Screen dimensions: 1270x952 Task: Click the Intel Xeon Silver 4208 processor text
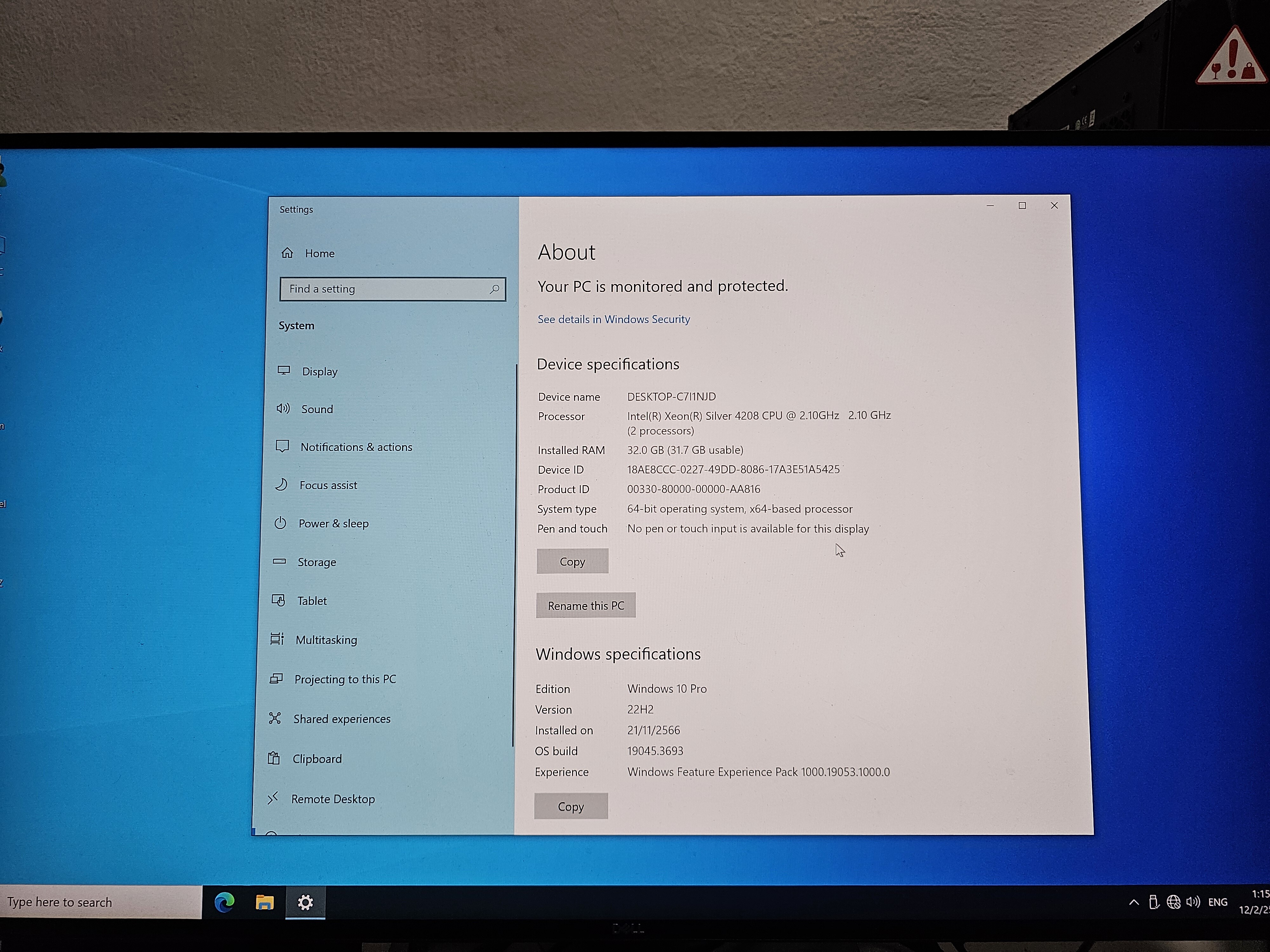pyautogui.click(x=759, y=422)
